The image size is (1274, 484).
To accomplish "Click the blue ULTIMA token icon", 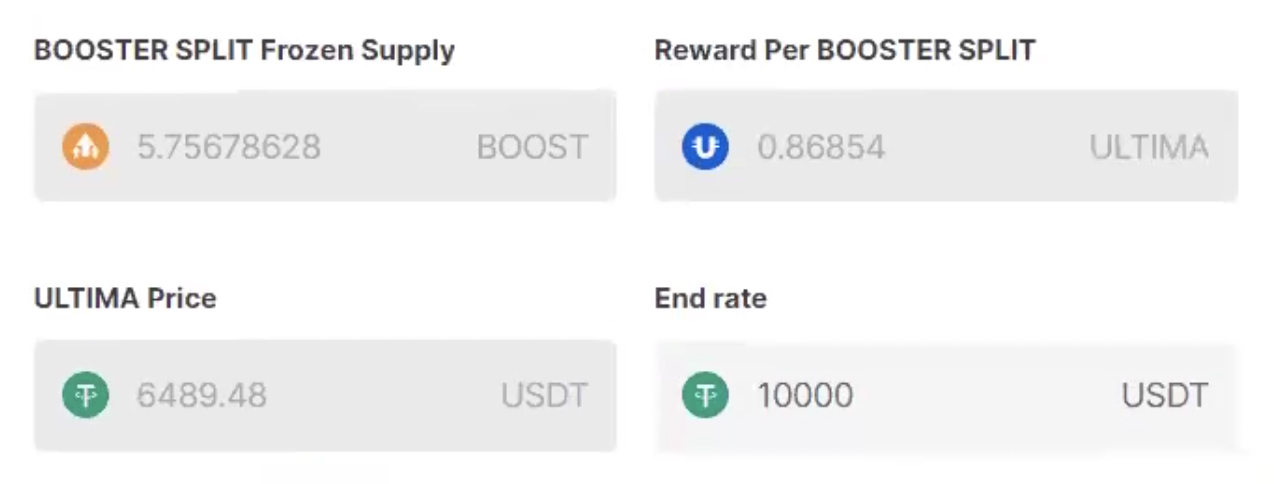I will click(x=705, y=147).
